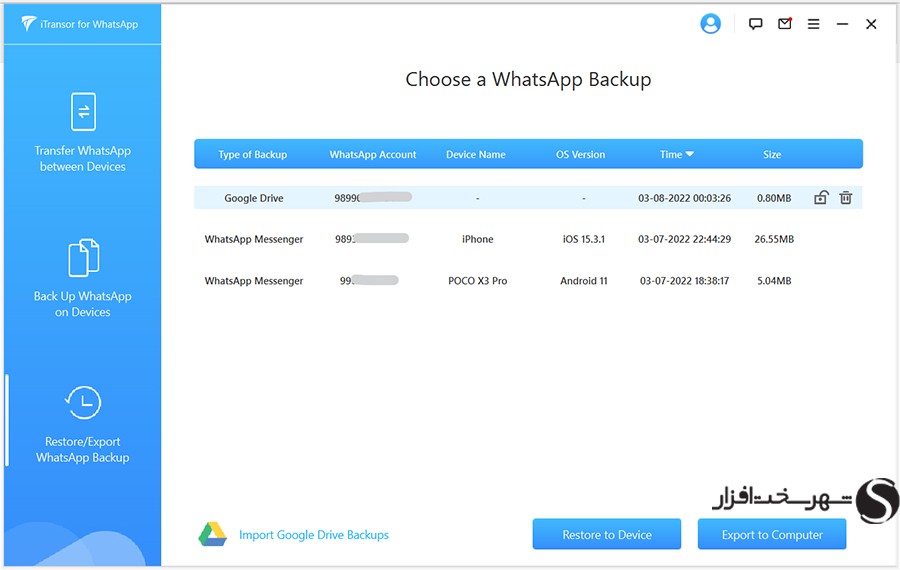Close the iTransor window
The width and height of the screenshot is (900, 570).
(871, 24)
